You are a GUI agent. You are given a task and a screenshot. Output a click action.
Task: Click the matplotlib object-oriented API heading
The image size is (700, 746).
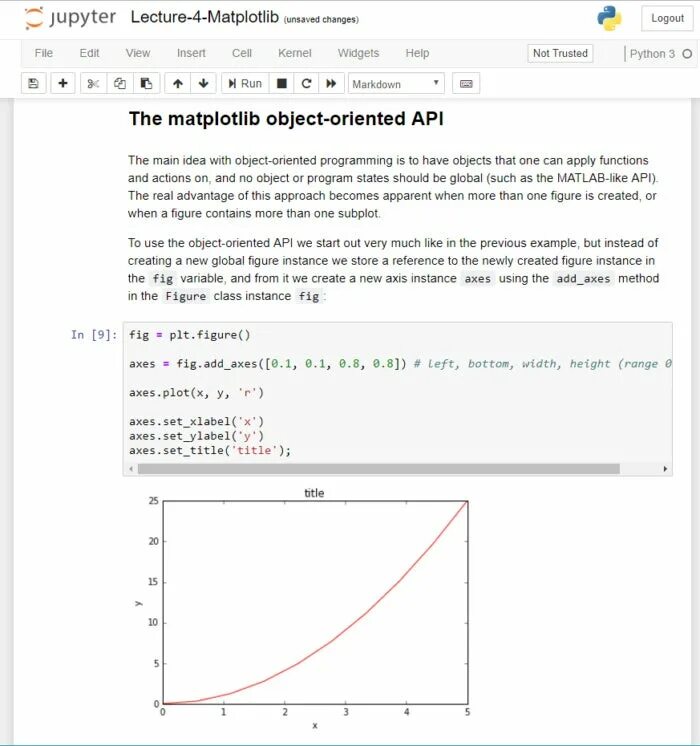(x=286, y=118)
